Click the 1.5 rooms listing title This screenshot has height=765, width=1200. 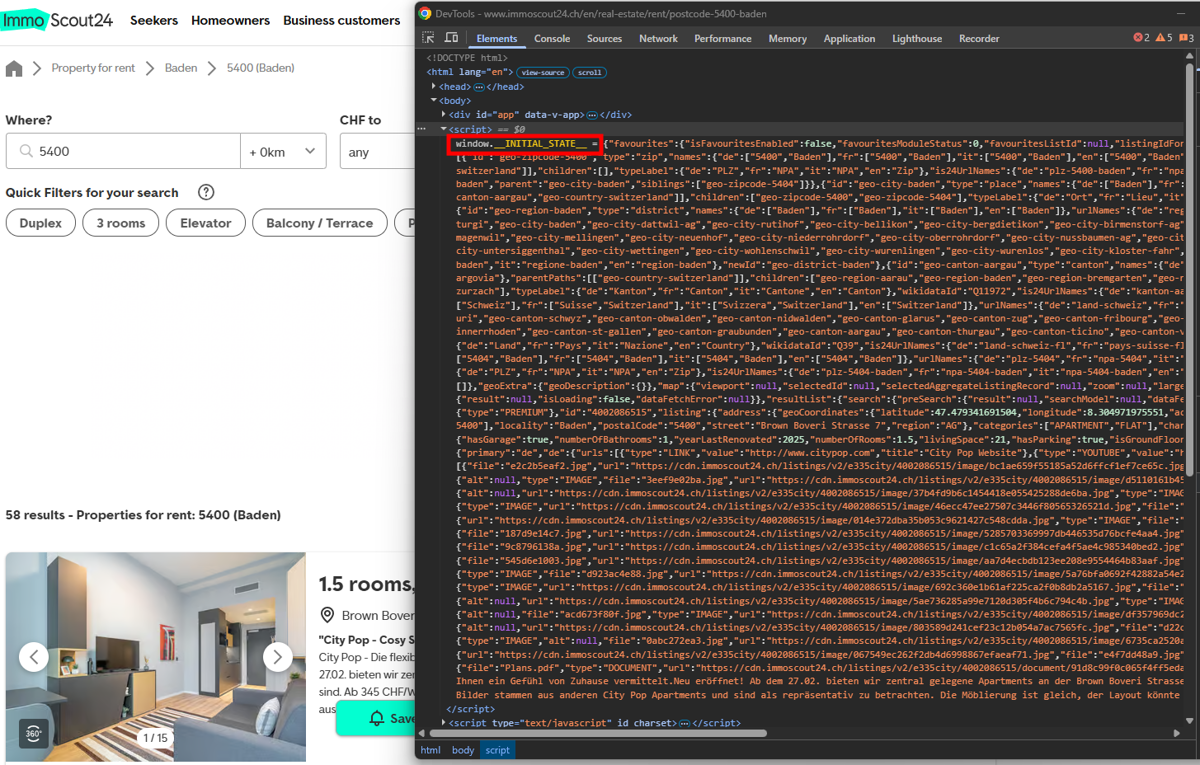(x=367, y=583)
